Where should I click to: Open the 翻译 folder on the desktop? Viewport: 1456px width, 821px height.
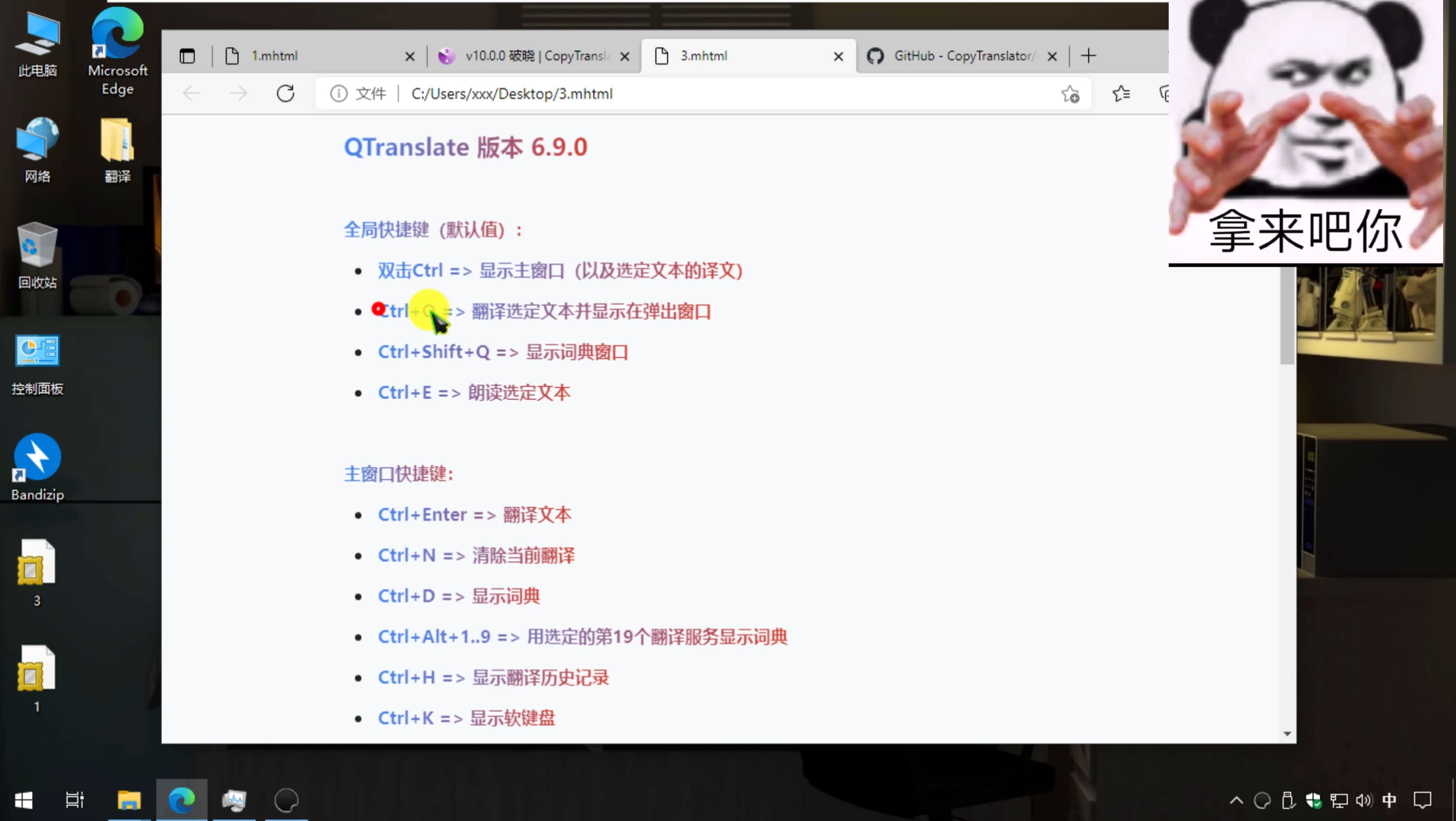click(117, 150)
